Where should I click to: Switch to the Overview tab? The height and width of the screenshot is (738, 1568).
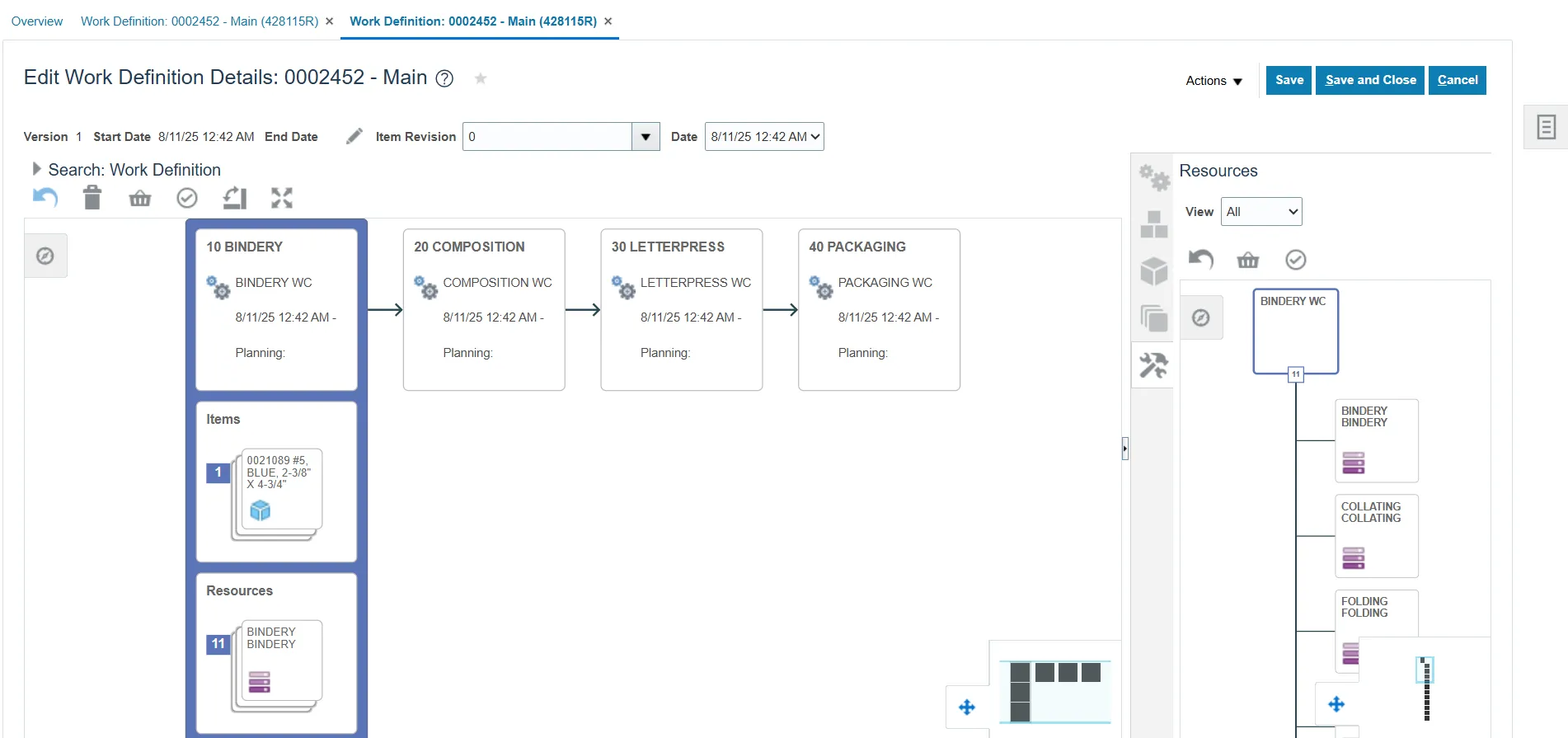[x=37, y=21]
